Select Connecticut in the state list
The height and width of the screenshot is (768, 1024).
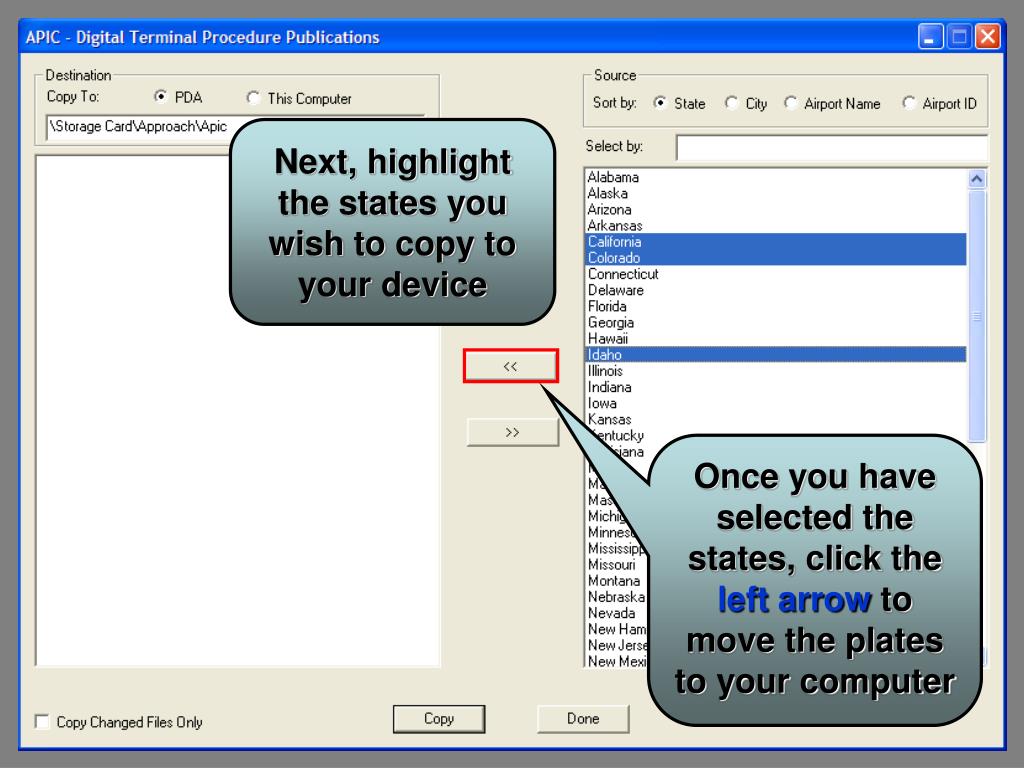point(776,274)
